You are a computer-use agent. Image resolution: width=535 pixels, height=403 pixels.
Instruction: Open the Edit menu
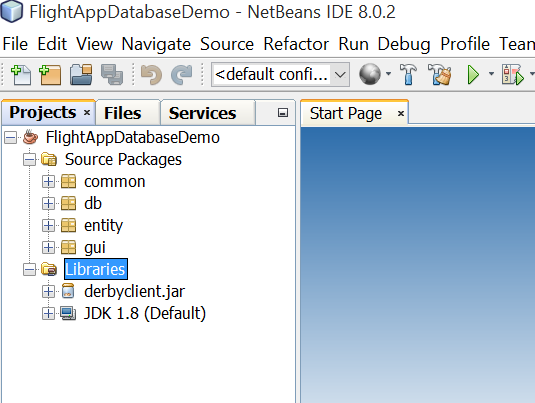point(52,44)
